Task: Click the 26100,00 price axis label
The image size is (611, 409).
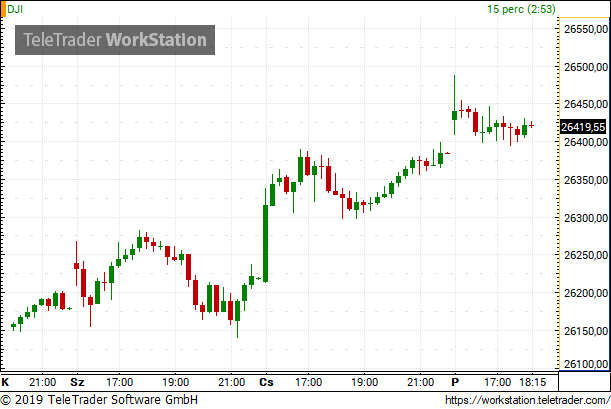Action: tap(586, 364)
